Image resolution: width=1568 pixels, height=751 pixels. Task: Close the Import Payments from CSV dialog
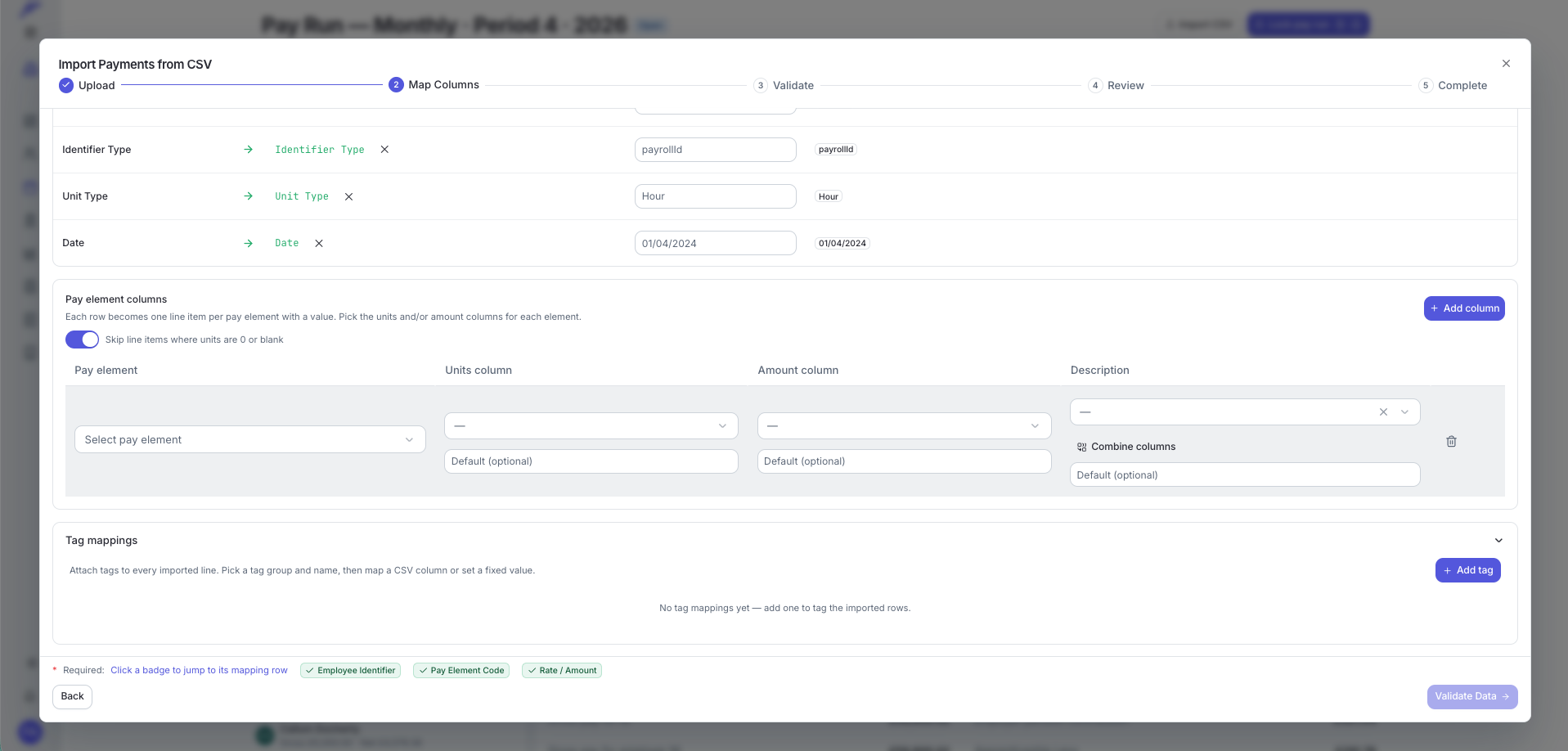coord(1506,64)
